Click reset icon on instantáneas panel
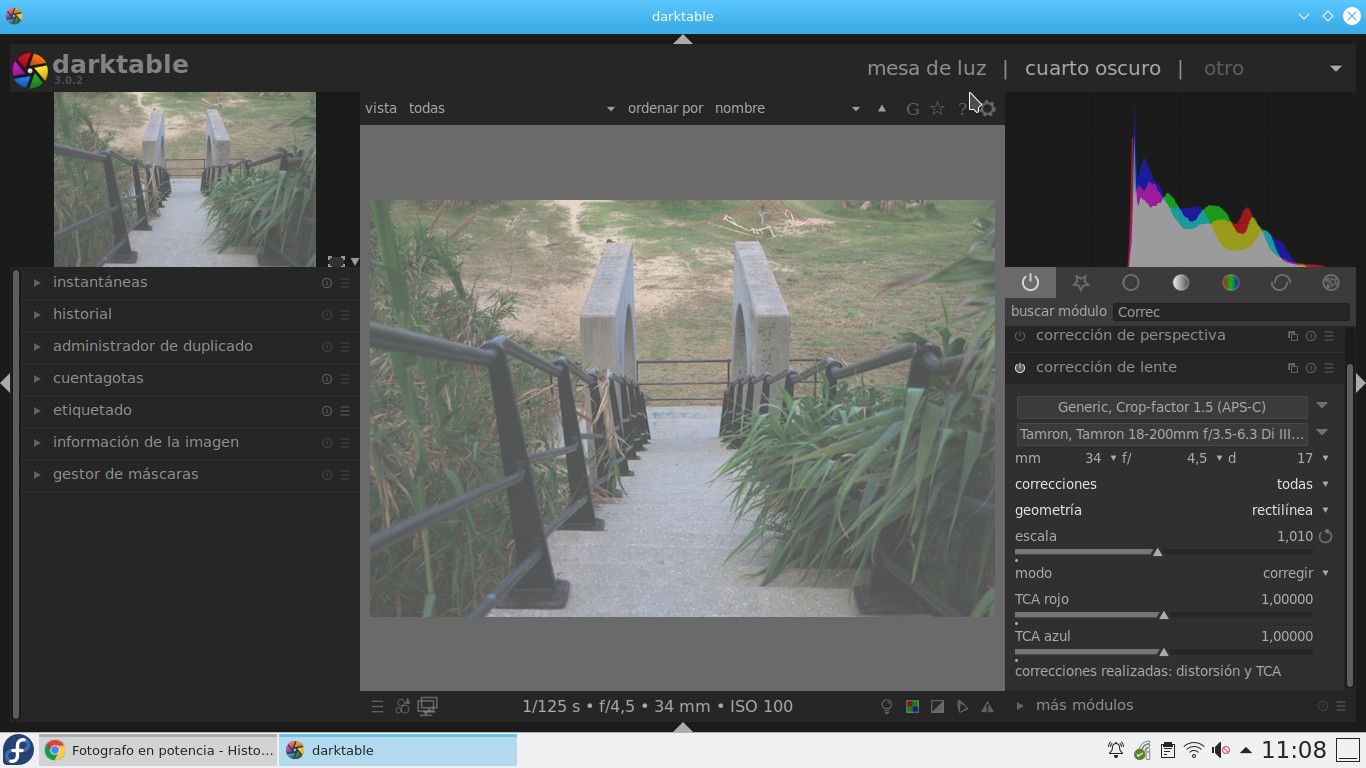Image resolution: width=1366 pixels, height=768 pixels. coord(326,283)
